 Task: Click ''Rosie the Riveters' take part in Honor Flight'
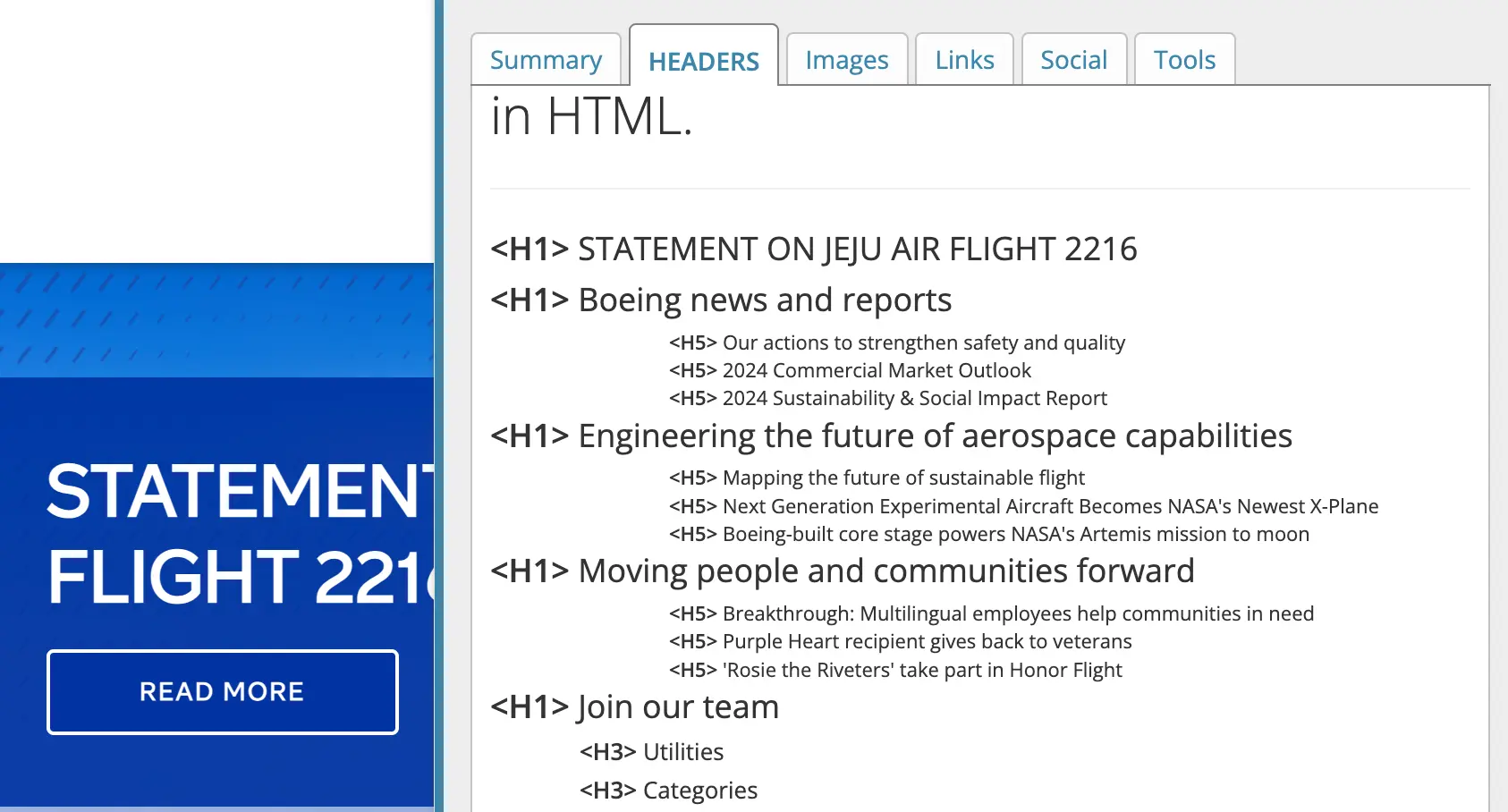click(x=895, y=670)
